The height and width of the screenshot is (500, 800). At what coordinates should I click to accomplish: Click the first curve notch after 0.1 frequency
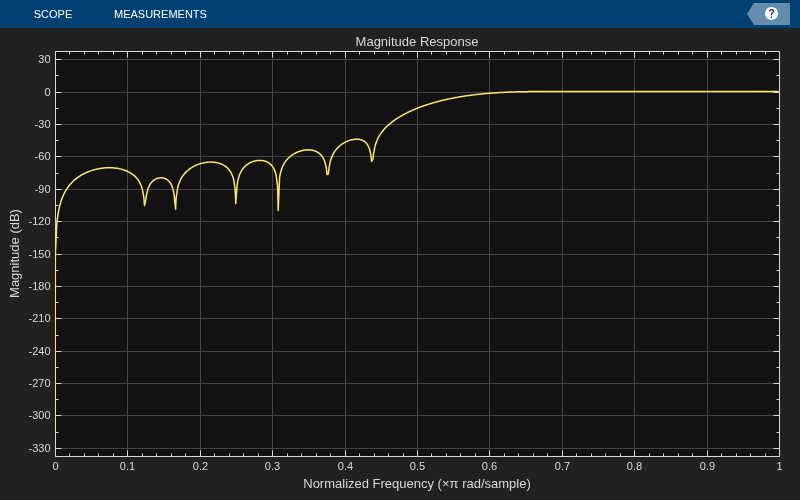click(145, 203)
